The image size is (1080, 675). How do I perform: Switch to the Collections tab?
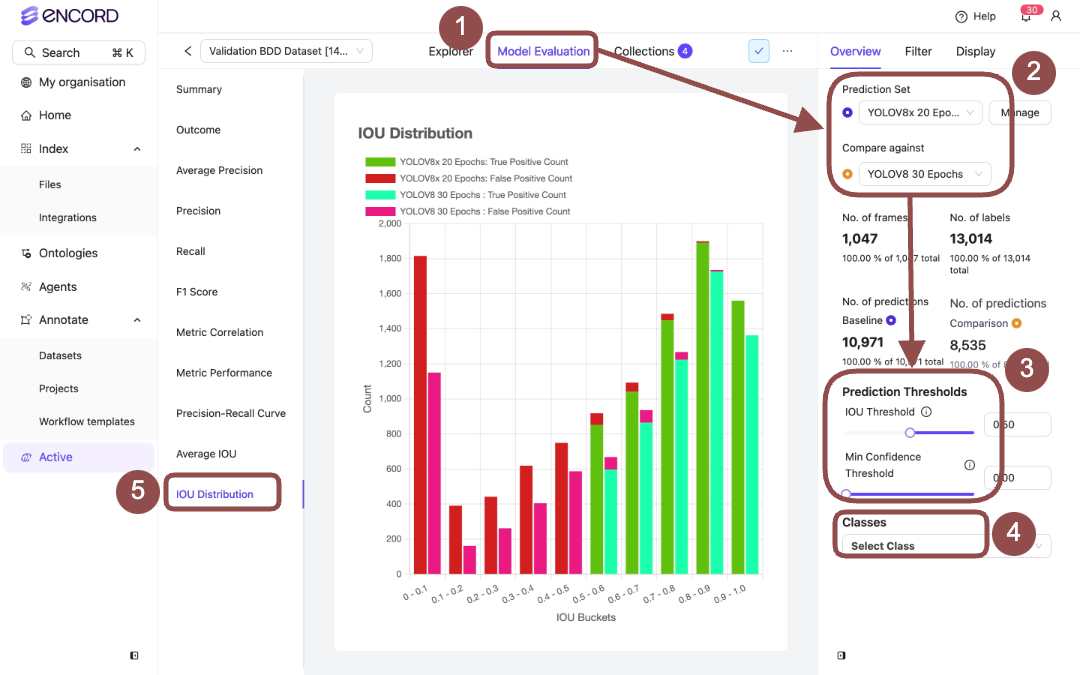click(644, 52)
